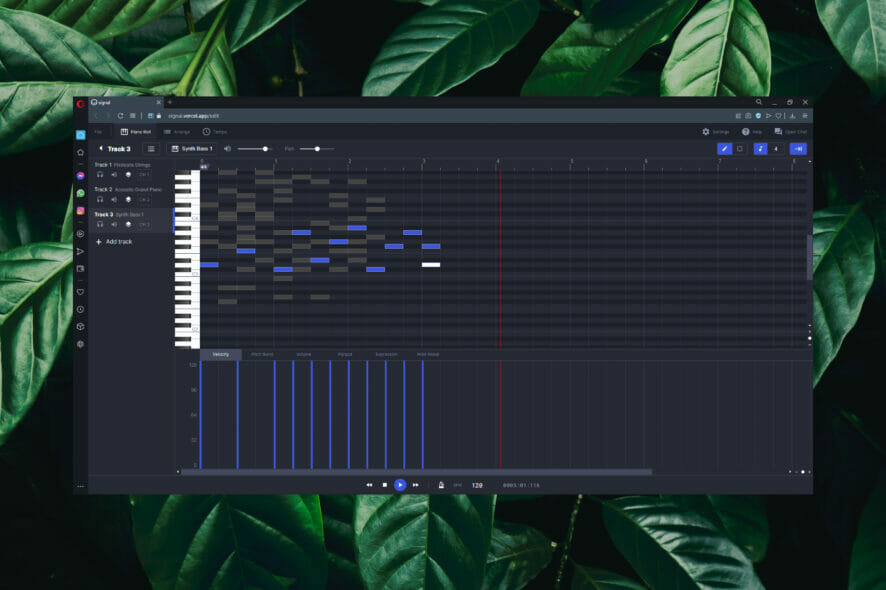The height and width of the screenshot is (590, 886).
Task: Toggle Track 2 ghost note layers icon
Action: point(128,199)
